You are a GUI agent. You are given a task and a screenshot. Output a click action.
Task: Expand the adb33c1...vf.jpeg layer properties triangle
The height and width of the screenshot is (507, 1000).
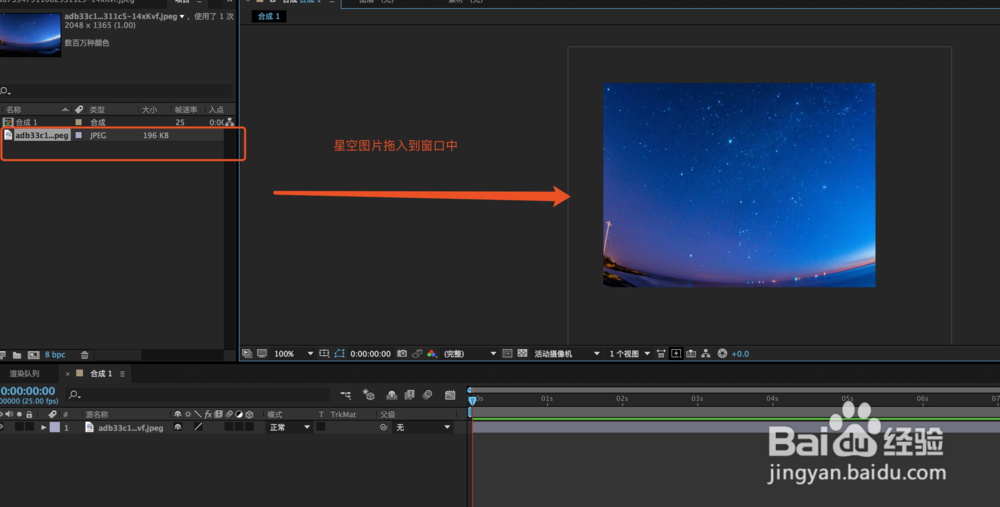(43, 427)
